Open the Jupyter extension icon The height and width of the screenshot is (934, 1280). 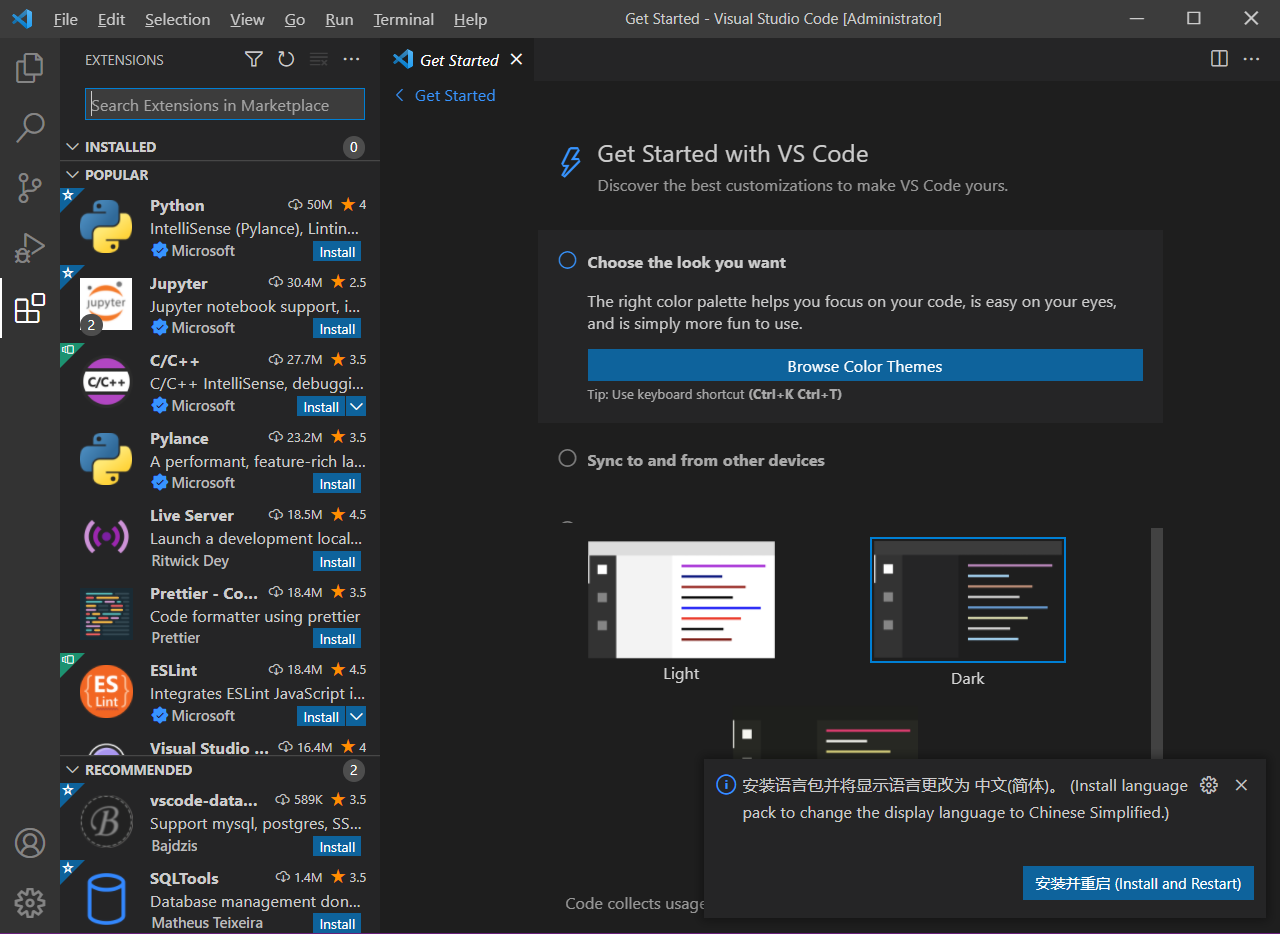[x=106, y=304]
